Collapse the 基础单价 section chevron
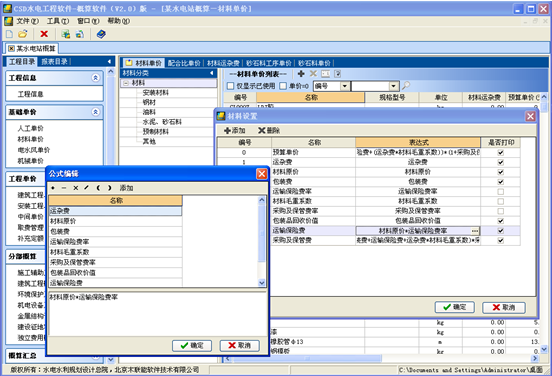This screenshot has height=376, width=552. point(95,112)
